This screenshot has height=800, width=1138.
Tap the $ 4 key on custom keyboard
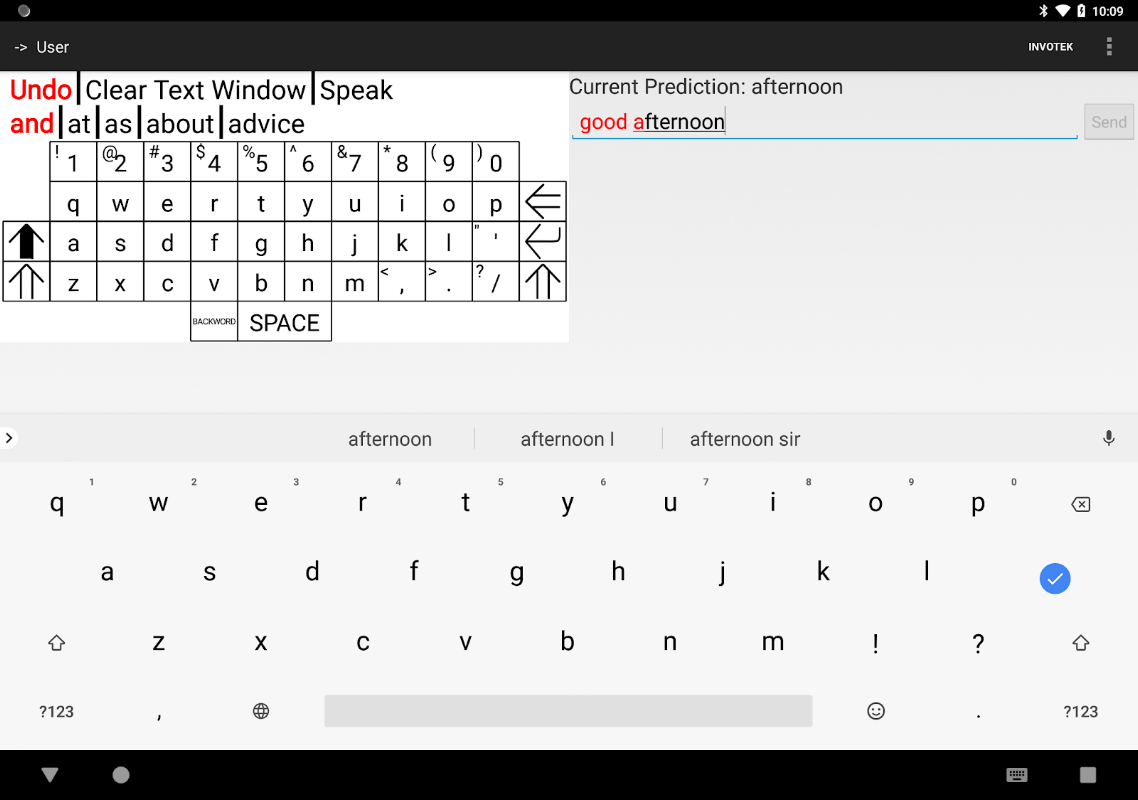coord(214,161)
